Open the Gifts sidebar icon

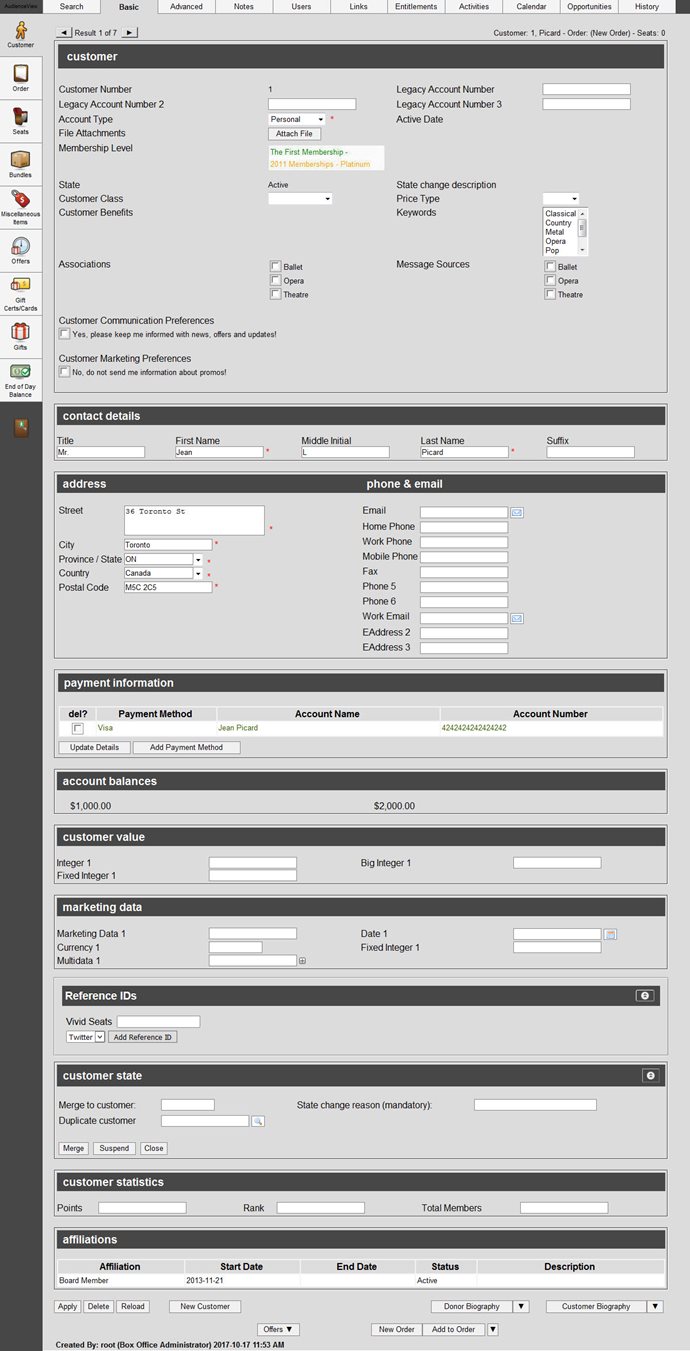[20, 337]
